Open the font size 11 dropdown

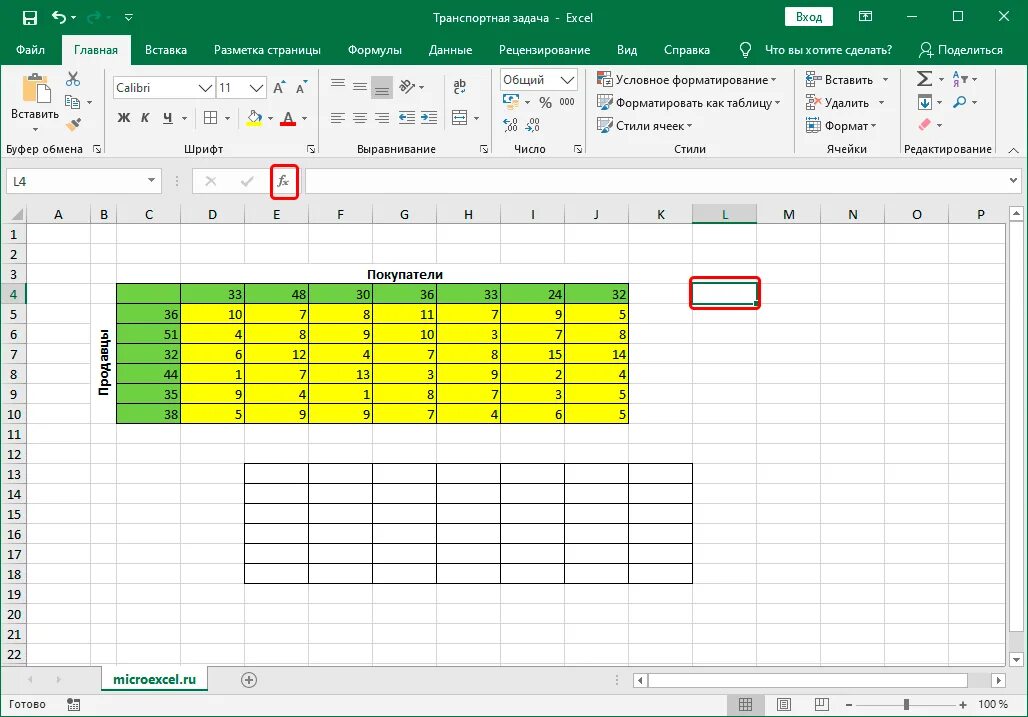[x=256, y=88]
